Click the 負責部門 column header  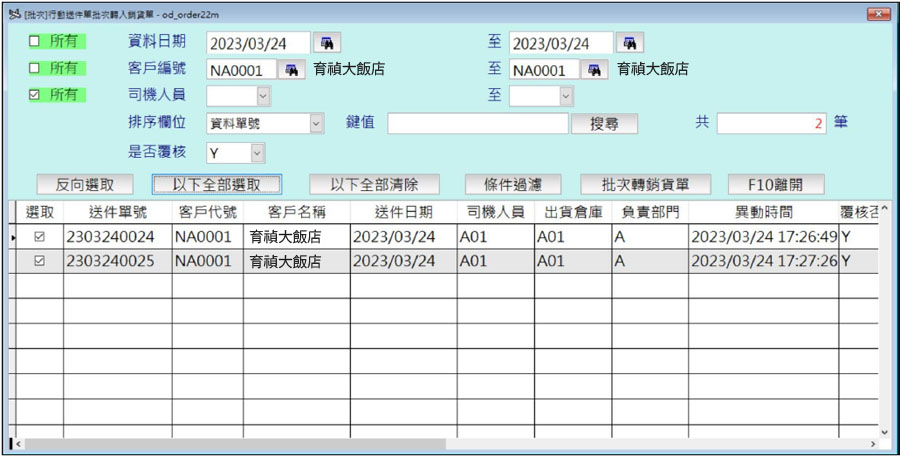click(x=650, y=212)
